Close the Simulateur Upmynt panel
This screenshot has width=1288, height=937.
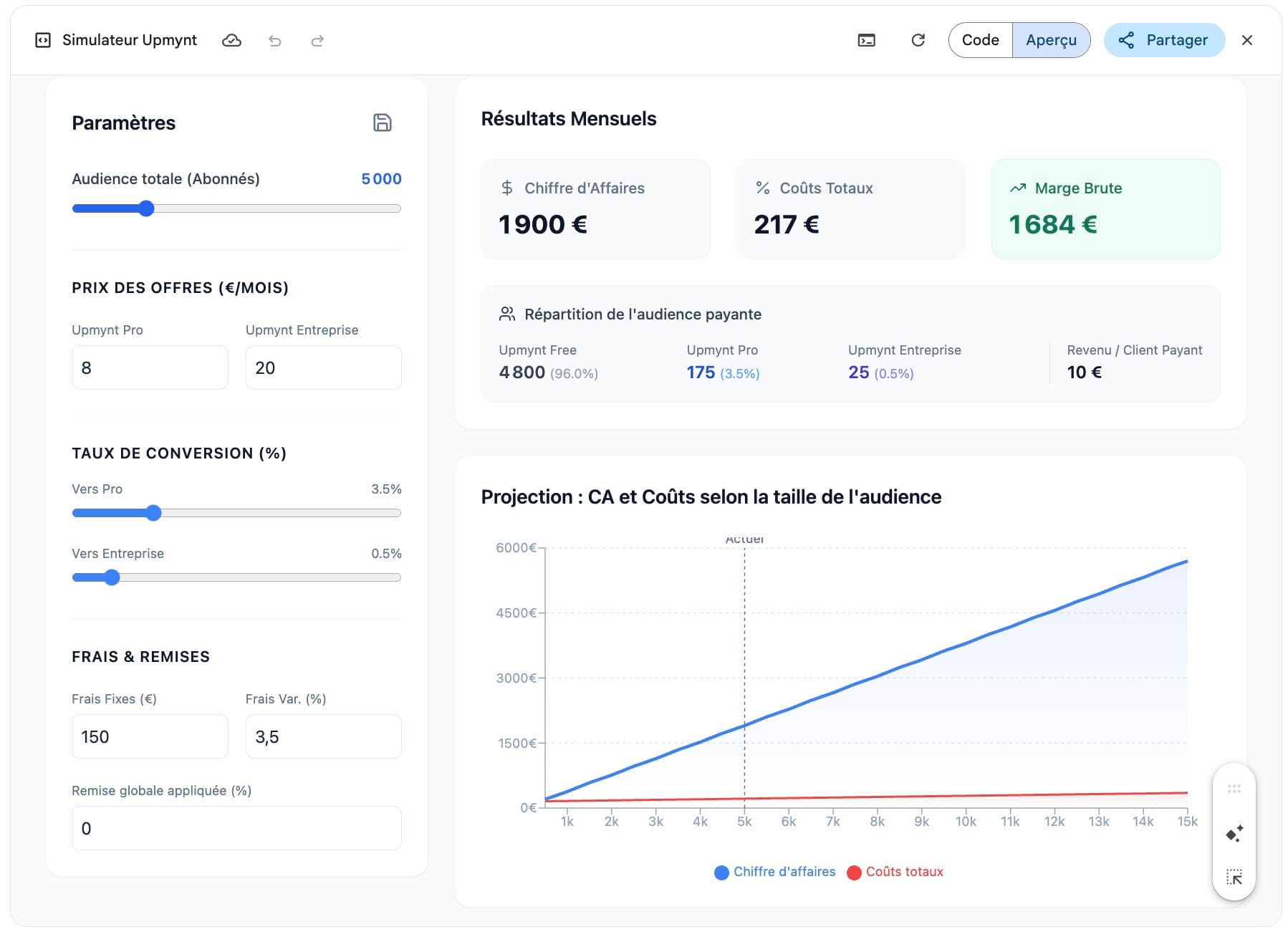point(1246,41)
